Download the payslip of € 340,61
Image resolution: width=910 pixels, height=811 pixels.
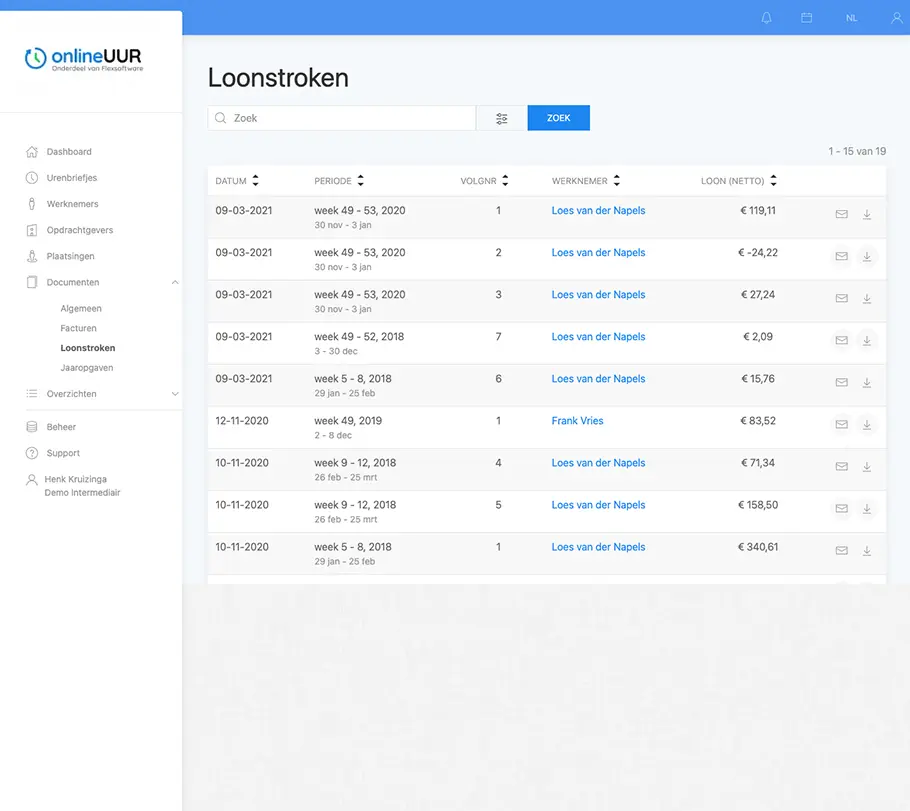tap(866, 550)
